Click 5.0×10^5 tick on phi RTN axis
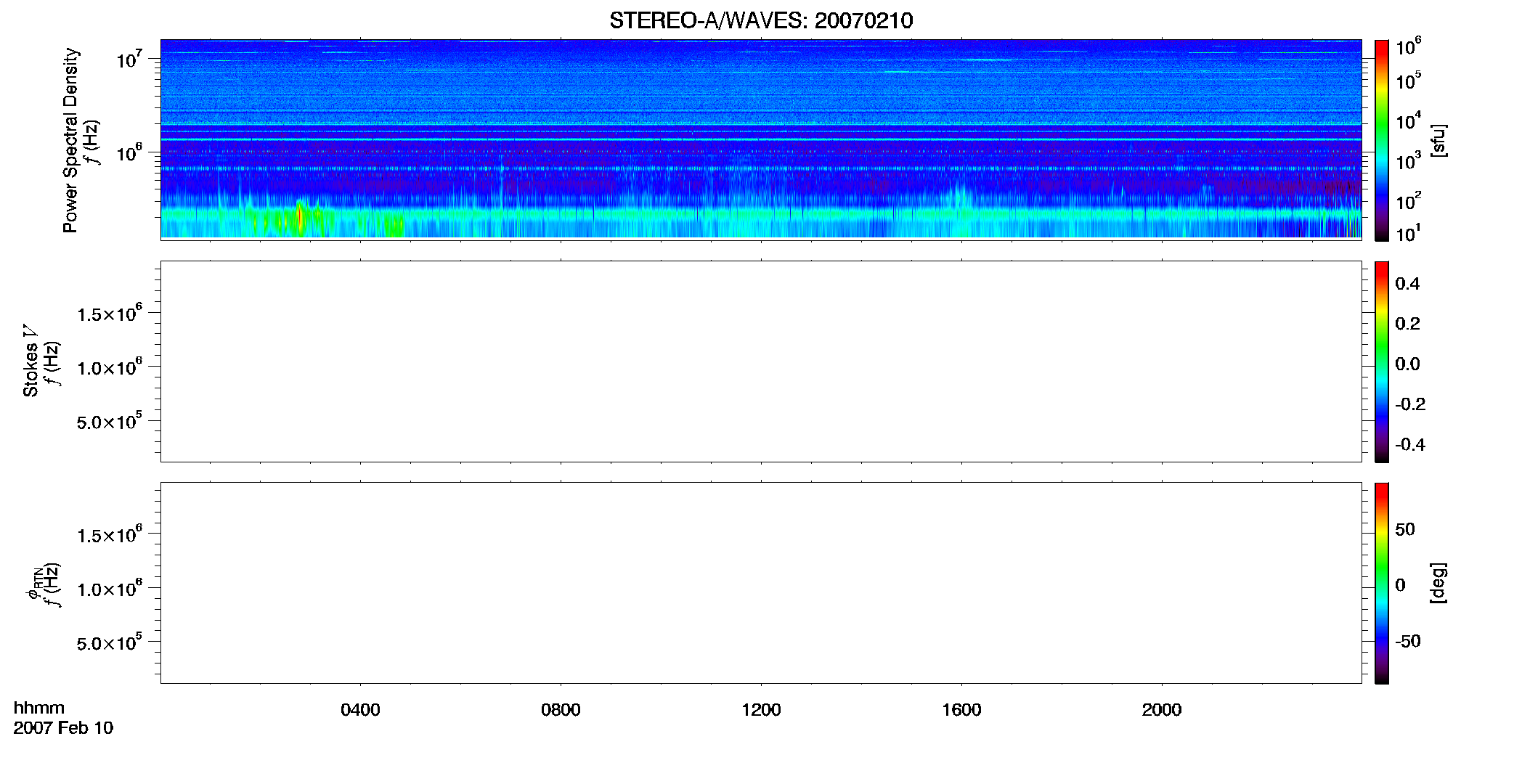Screen dimensions: 1522x784 click(110, 642)
